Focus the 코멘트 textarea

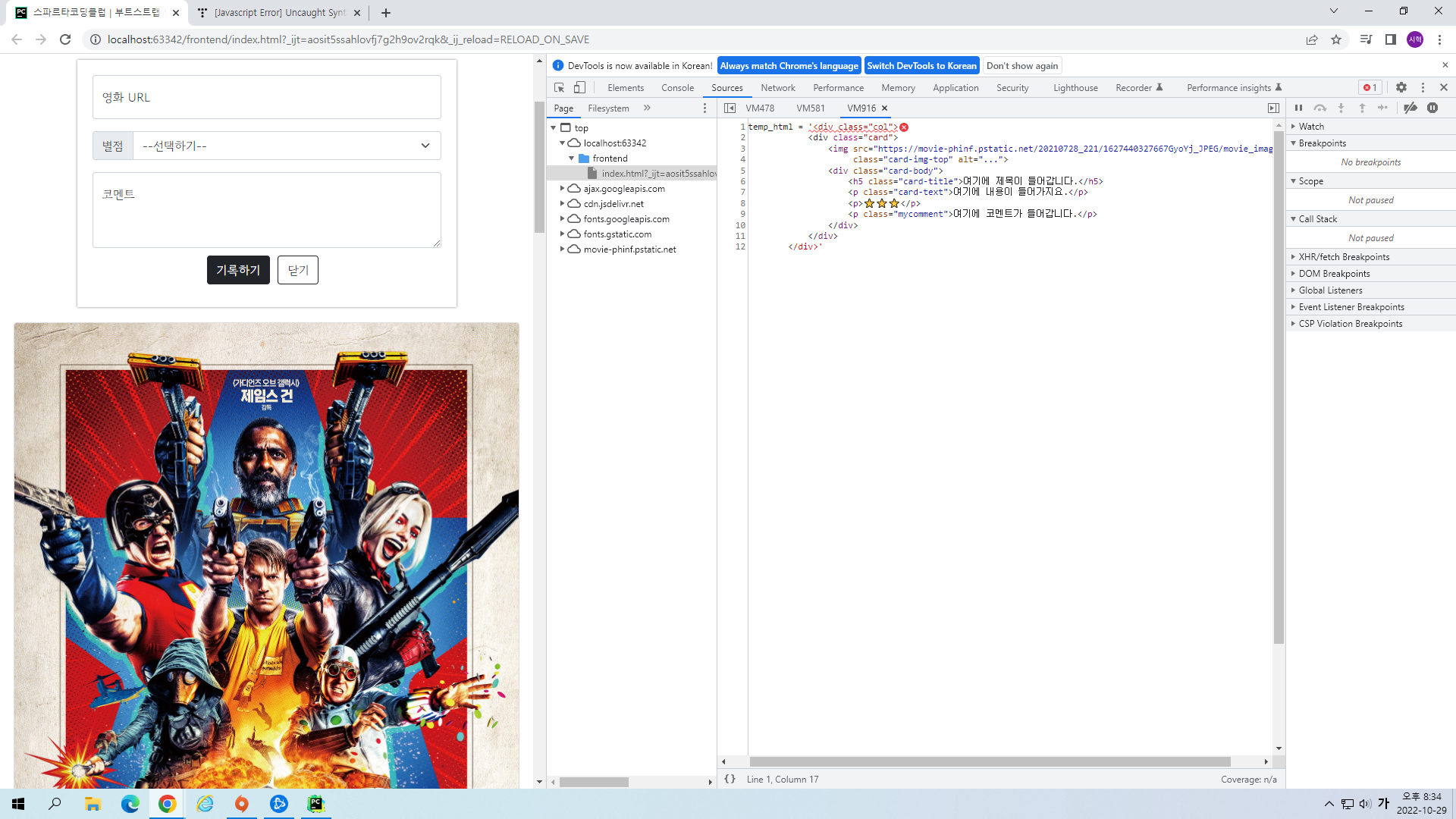coord(267,210)
